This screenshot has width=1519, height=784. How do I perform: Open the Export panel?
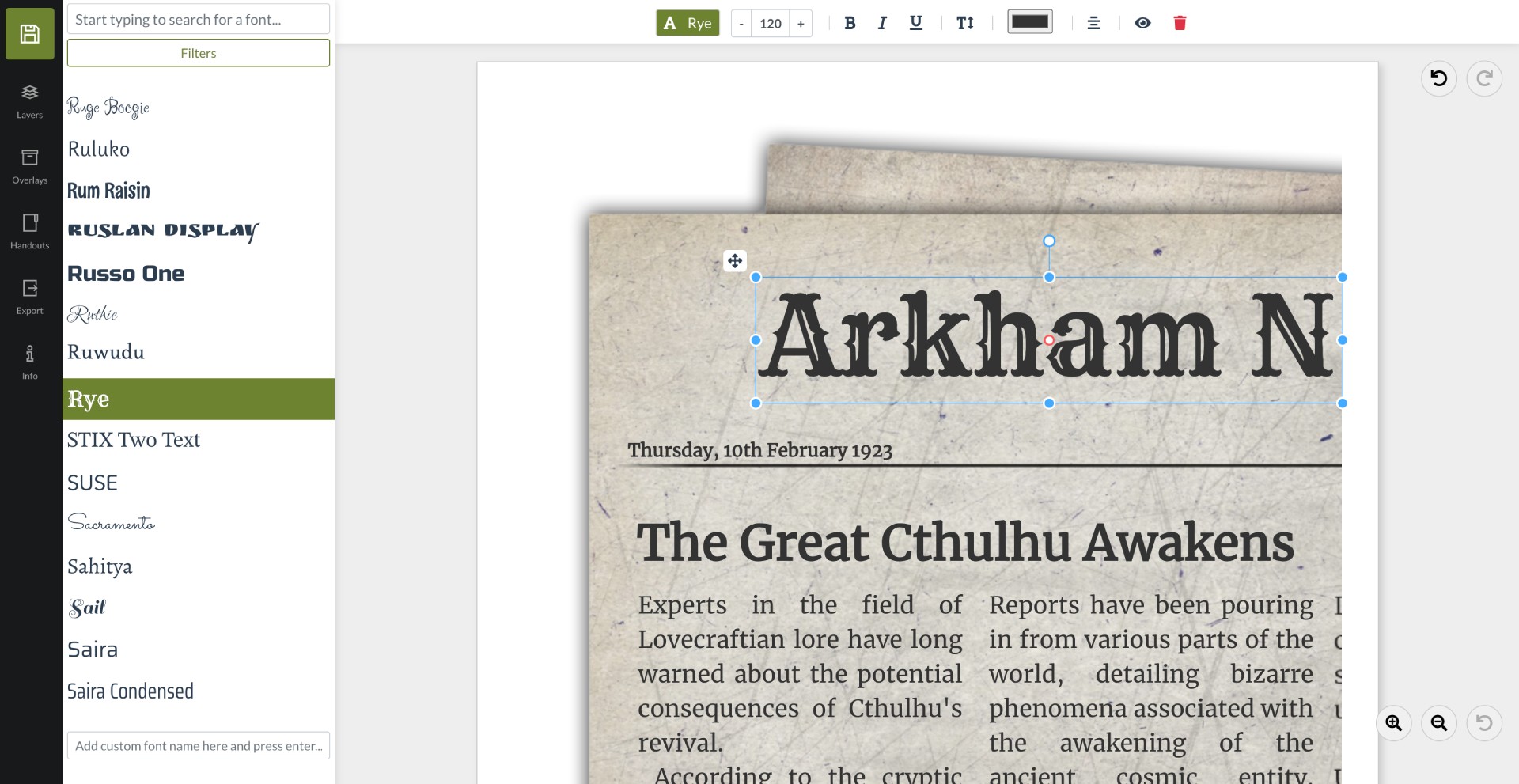30,297
